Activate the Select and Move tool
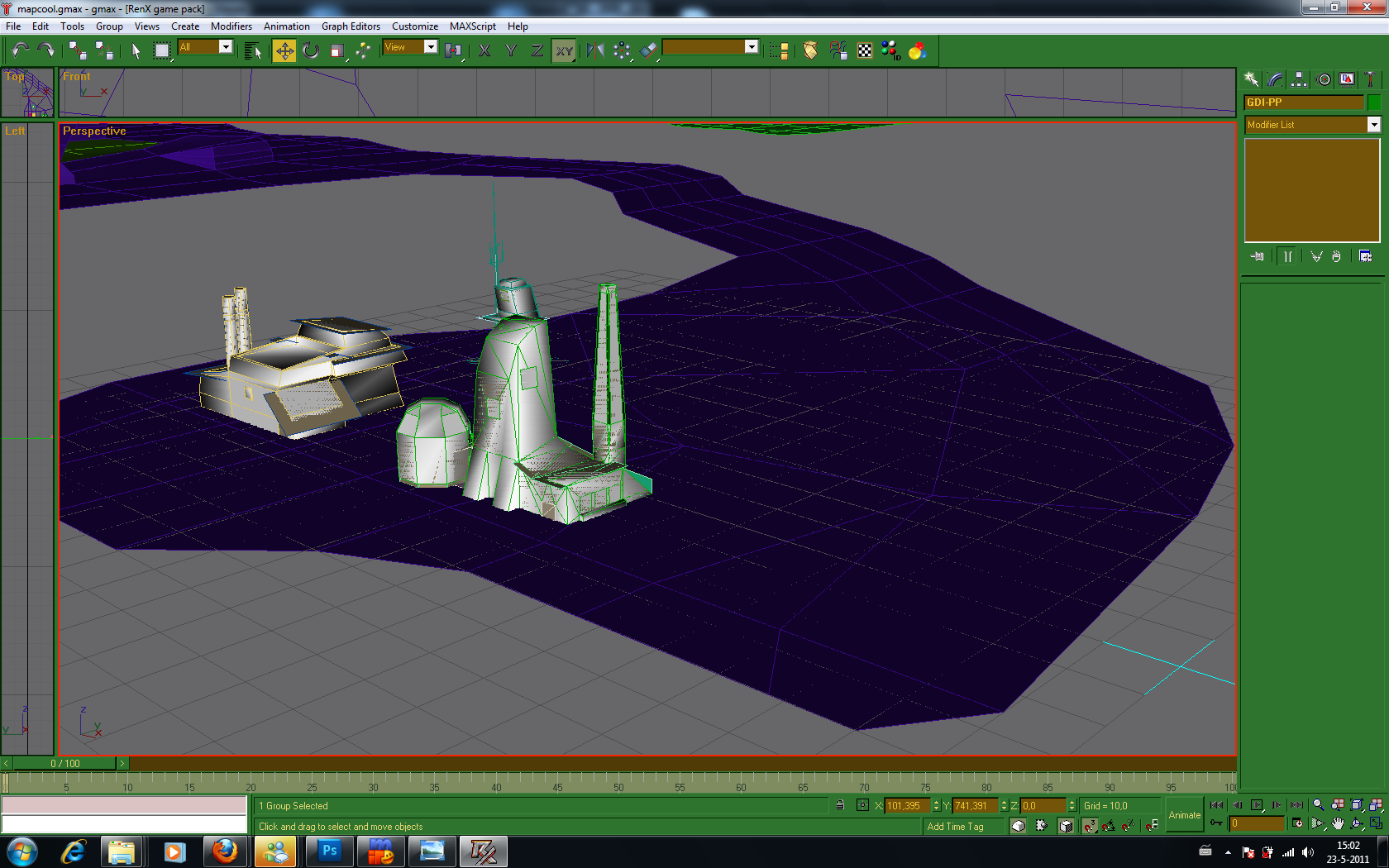This screenshot has width=1389, height=868. (284, 51)
